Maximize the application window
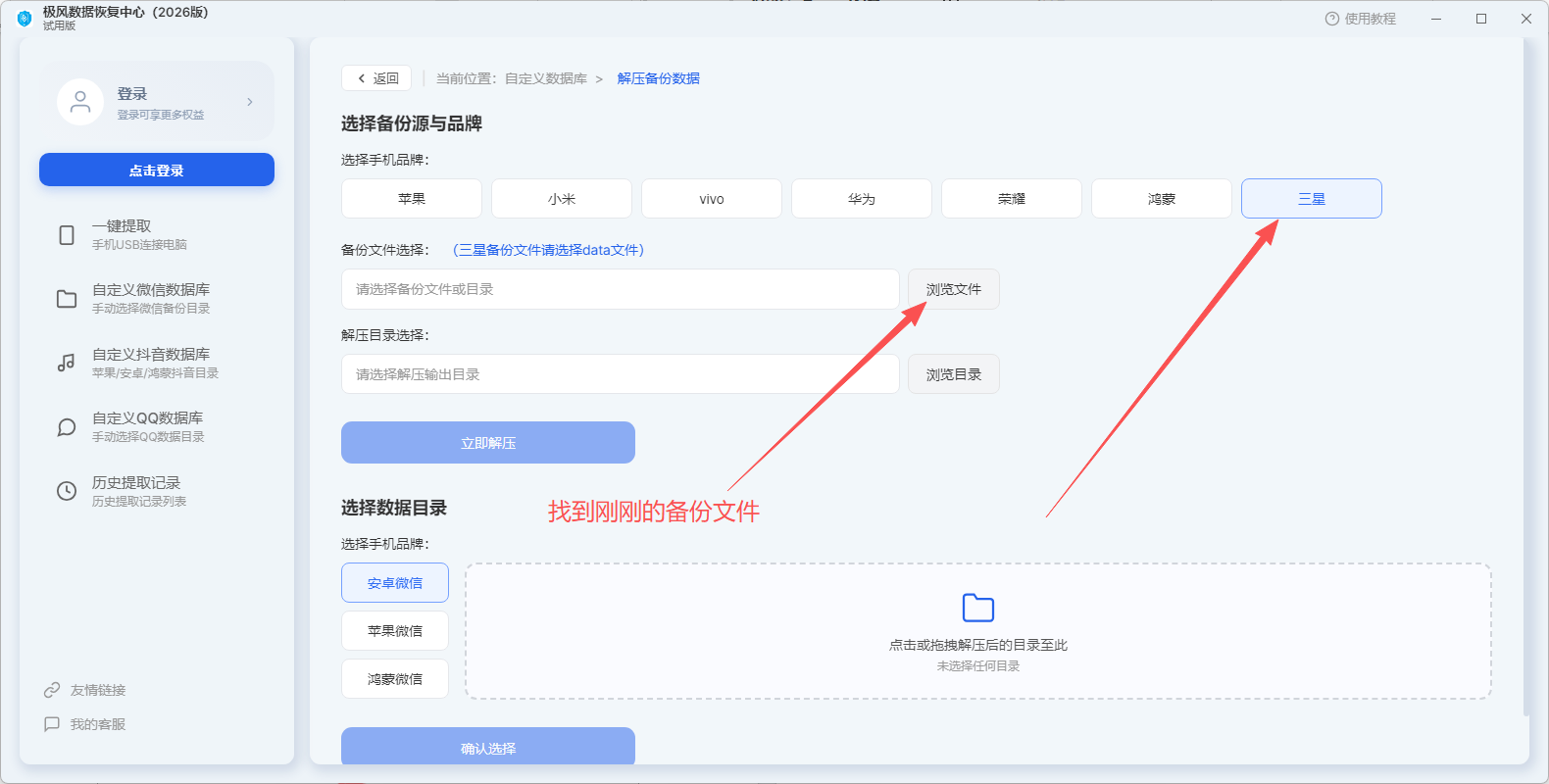 click(x=1481, y=19)
